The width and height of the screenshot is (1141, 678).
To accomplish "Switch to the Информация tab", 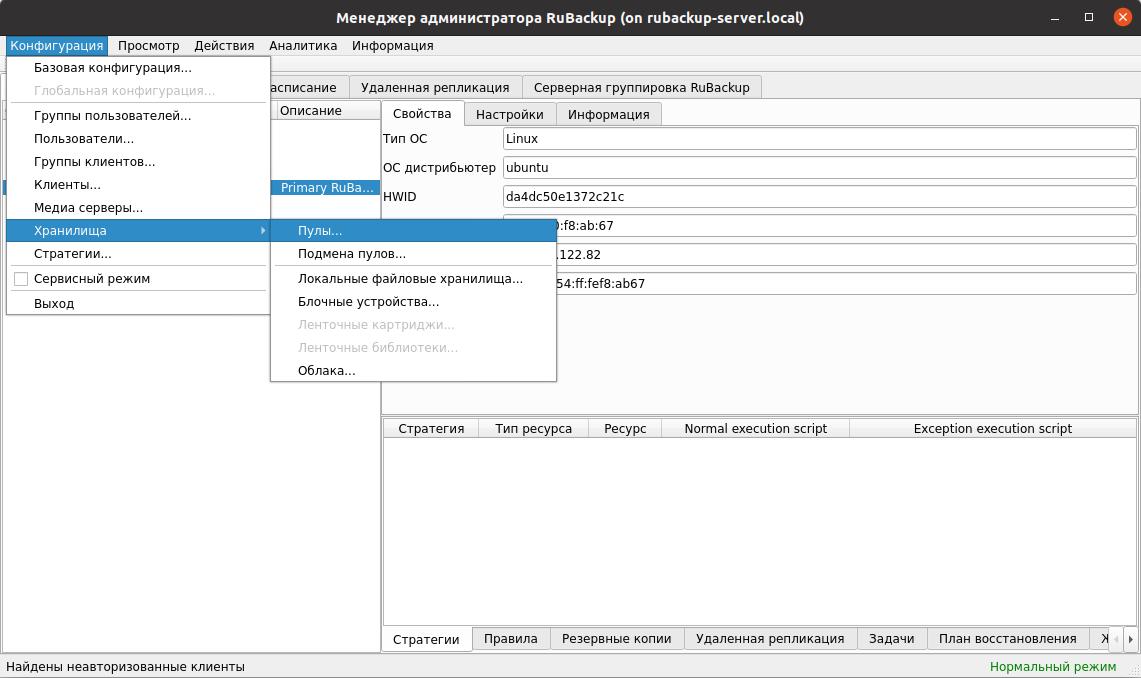I will point(608,114).
